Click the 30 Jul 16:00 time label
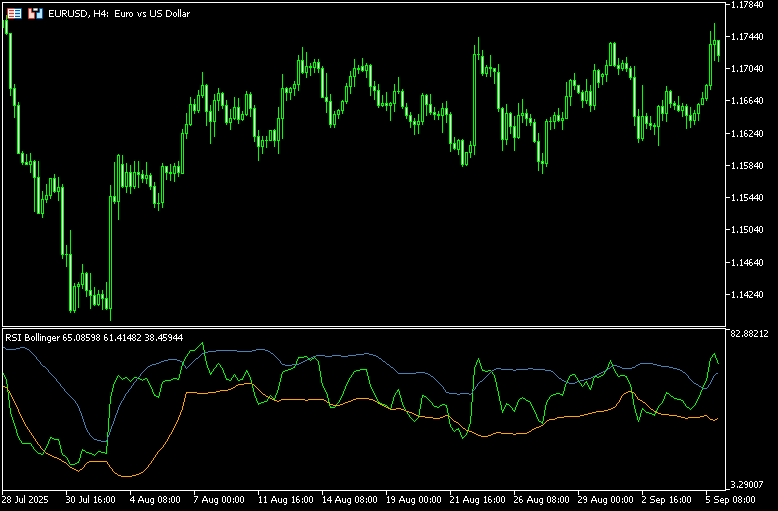 (91, 498)
